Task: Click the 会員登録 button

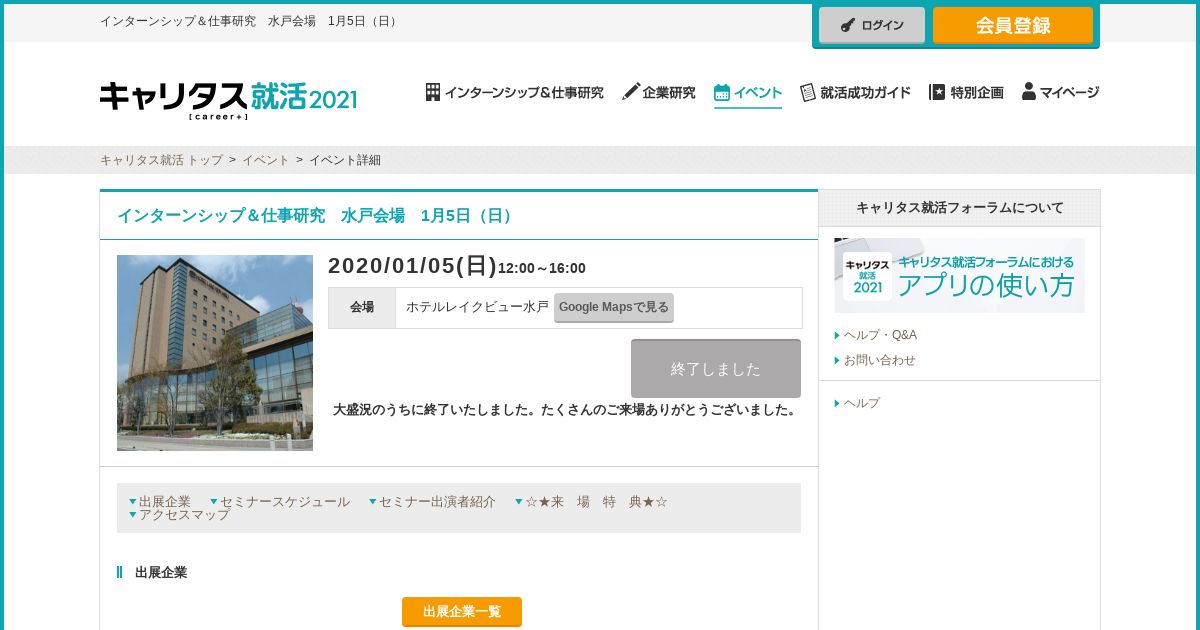Action: pyautogui.click(x=1013, y=25)
